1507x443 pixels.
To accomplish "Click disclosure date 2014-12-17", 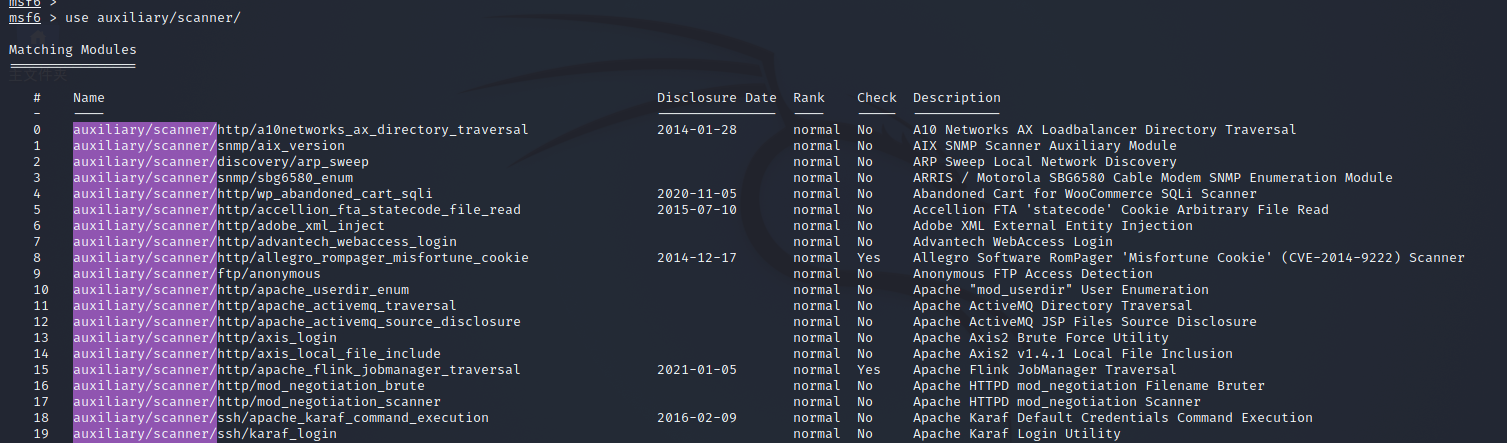I will (x=697, y=258).
